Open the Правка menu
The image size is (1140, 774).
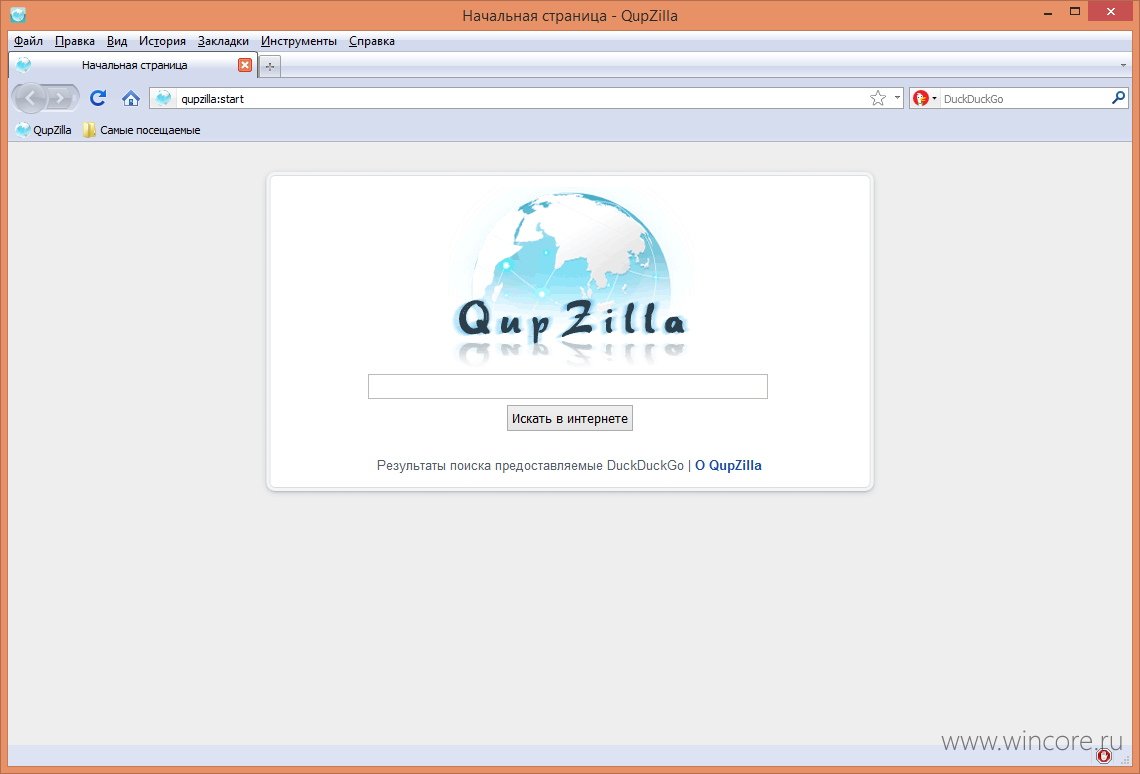(75, 41)
